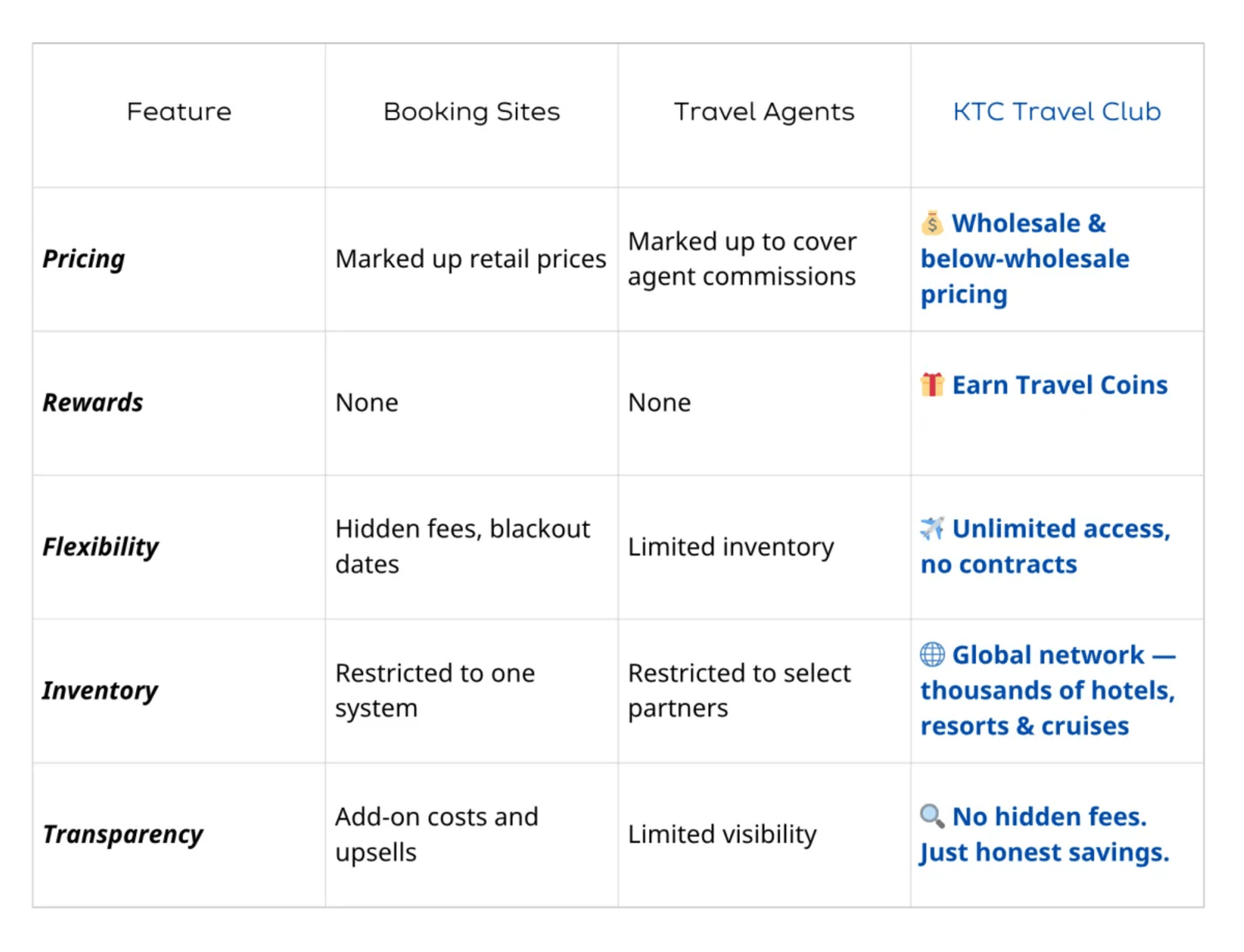Click the money bag icon beside Wholesale pricing
The image size is (1244, 952).
[x=932, y=223]
